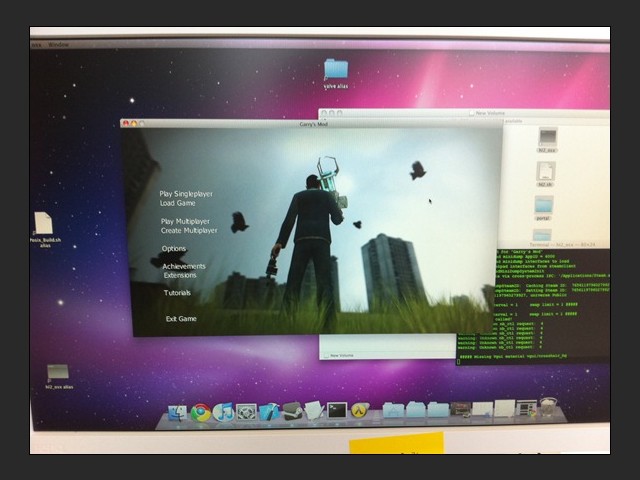
Task: Click Create Multiplayer in the game menu
Action: click(189, 231)
